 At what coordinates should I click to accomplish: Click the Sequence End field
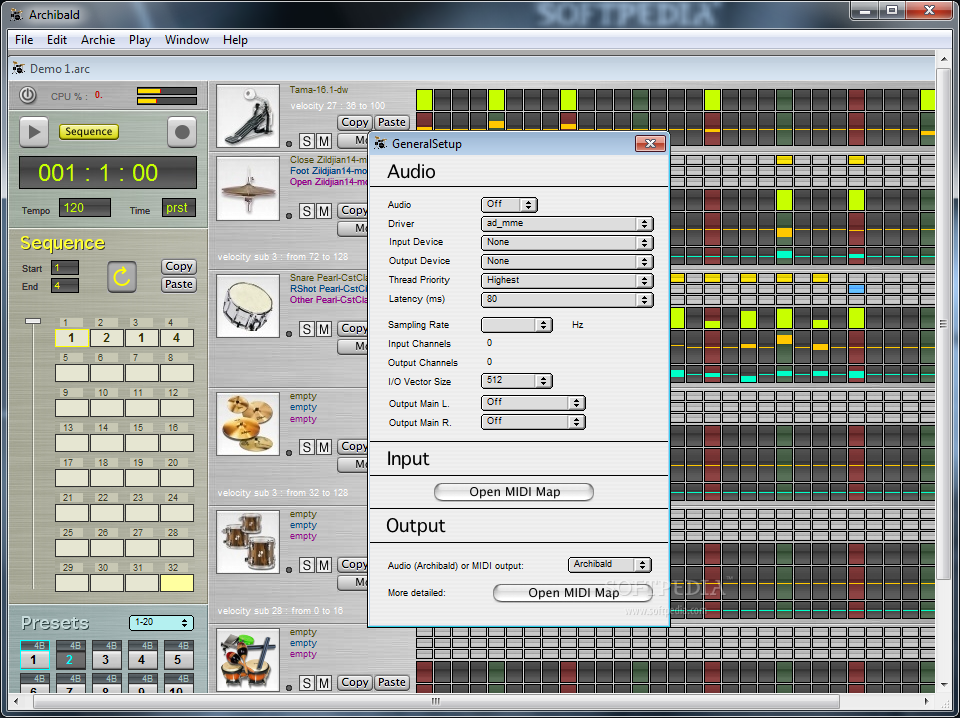(65, 285)
